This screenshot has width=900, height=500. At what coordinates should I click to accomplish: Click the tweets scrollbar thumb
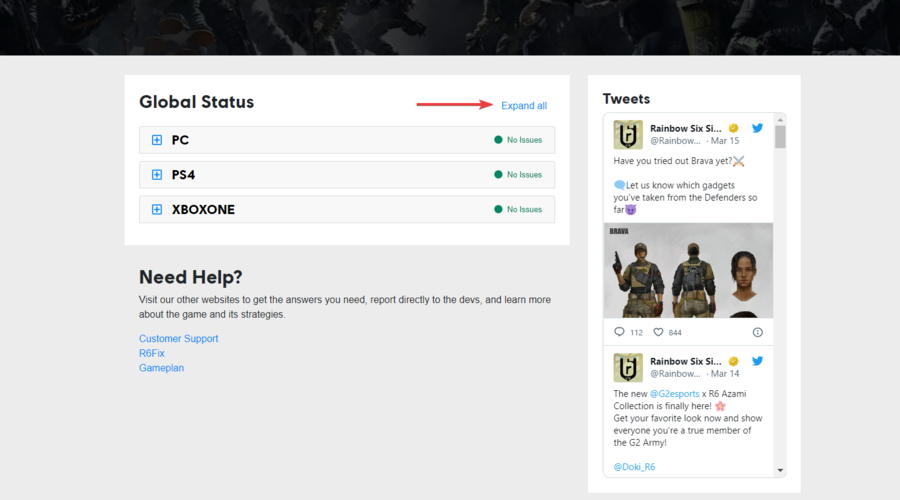pyautogui.click(x=780, y=137)
